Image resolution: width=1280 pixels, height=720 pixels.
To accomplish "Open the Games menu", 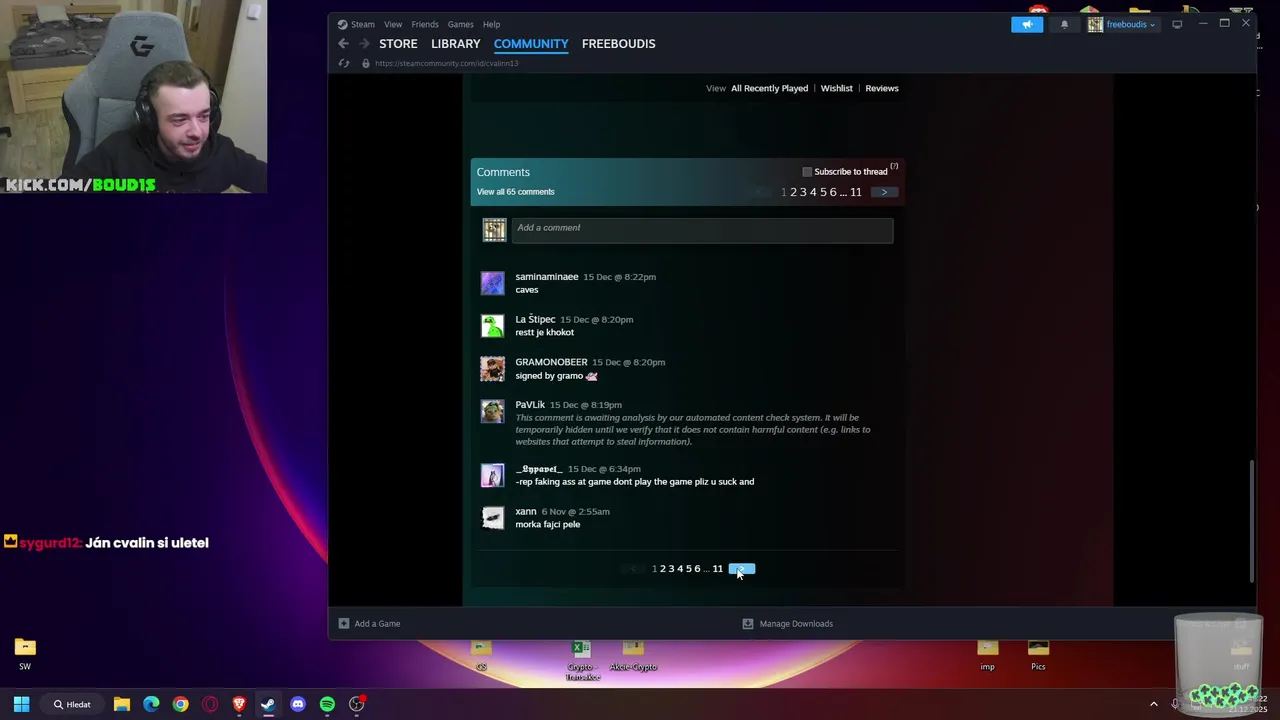I will coord(461,24).
